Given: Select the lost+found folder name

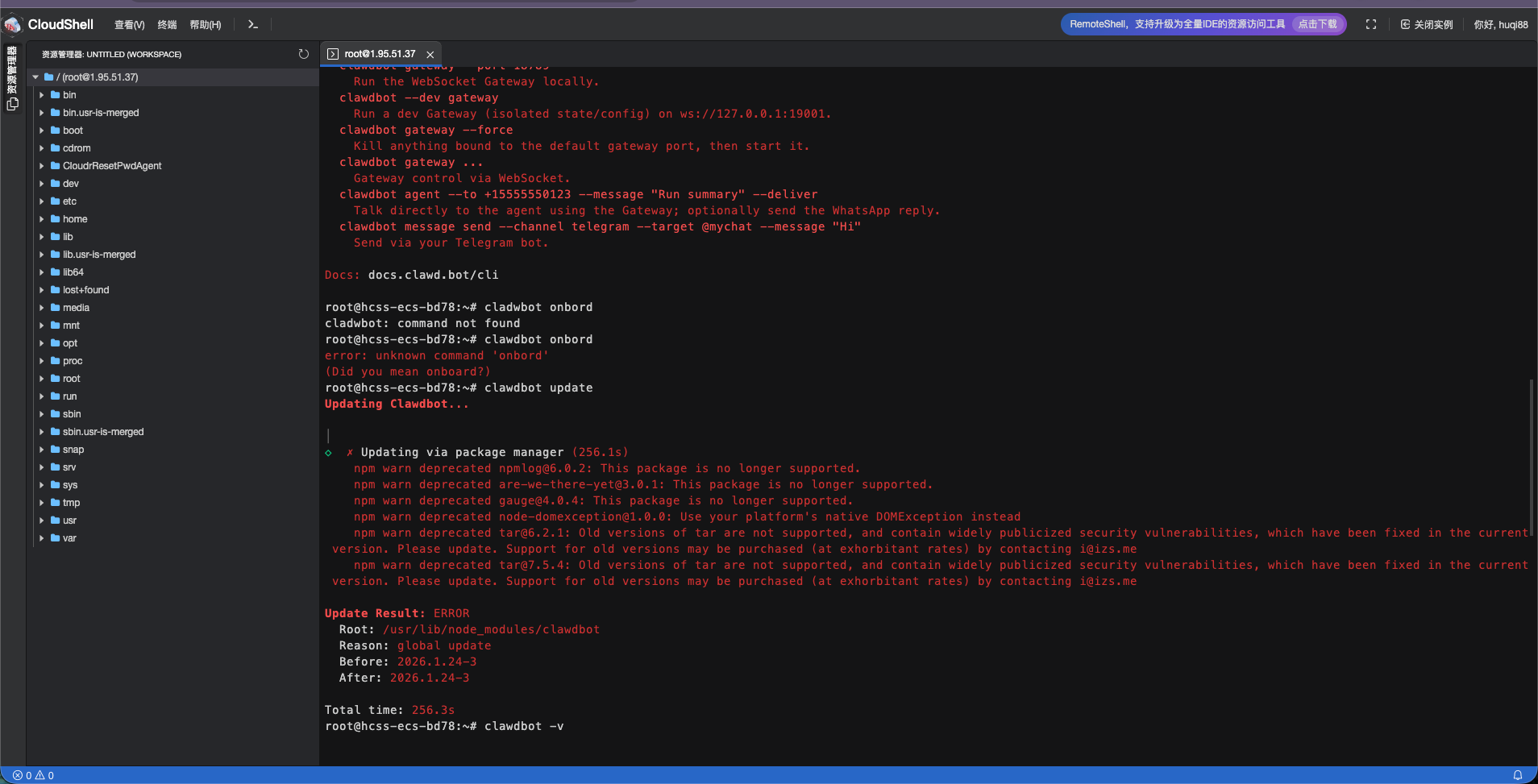Looking at the screenshot, I should (x=86, y=290).
